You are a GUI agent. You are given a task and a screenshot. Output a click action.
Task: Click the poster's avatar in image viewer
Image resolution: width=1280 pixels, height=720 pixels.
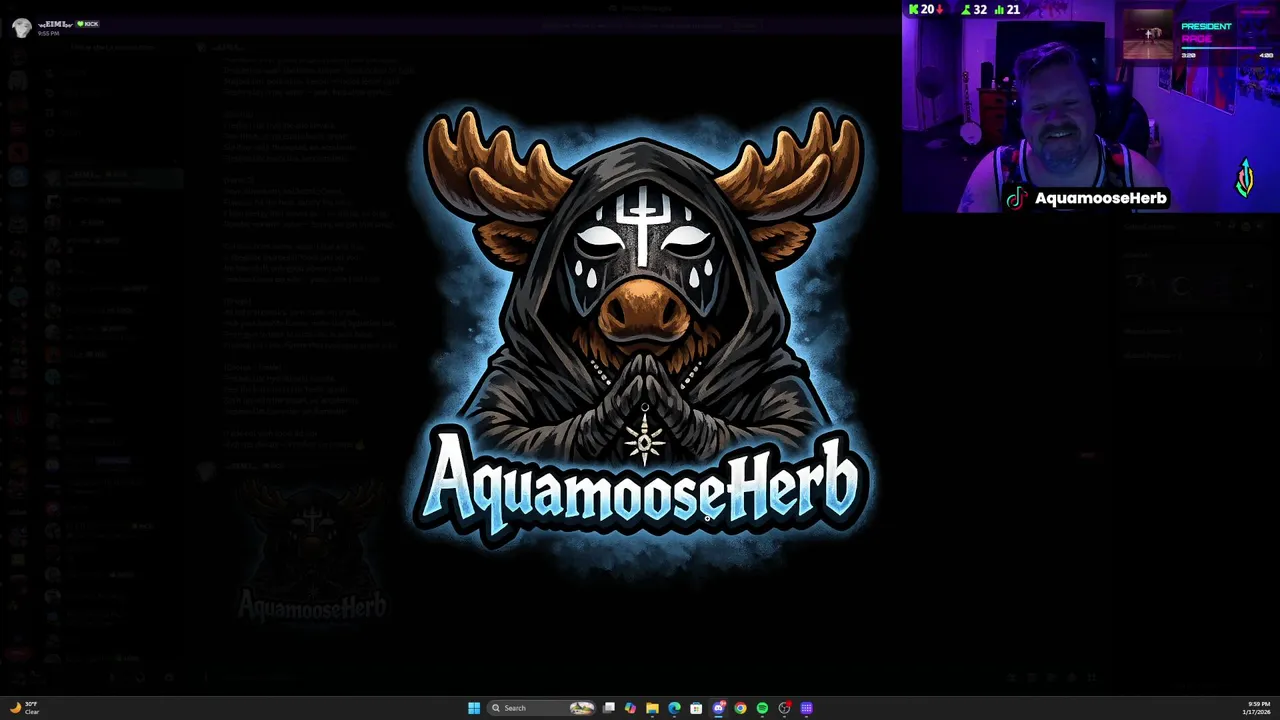point(21,27)
